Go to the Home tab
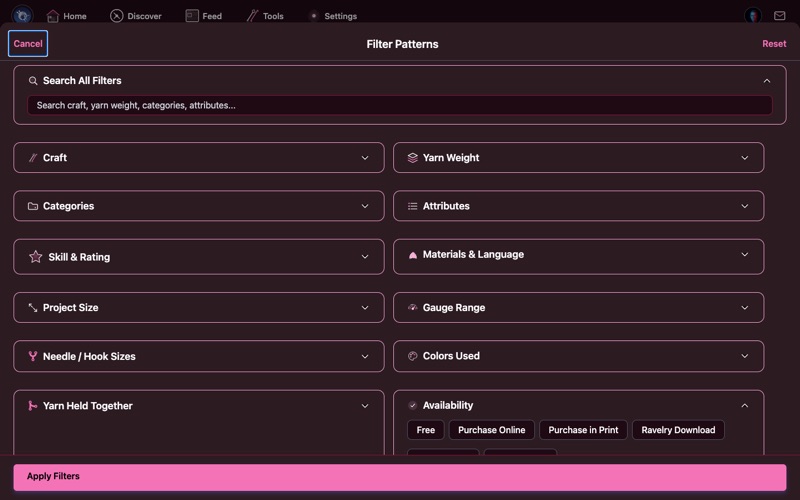The image size is (800, 500). (67, 16)
